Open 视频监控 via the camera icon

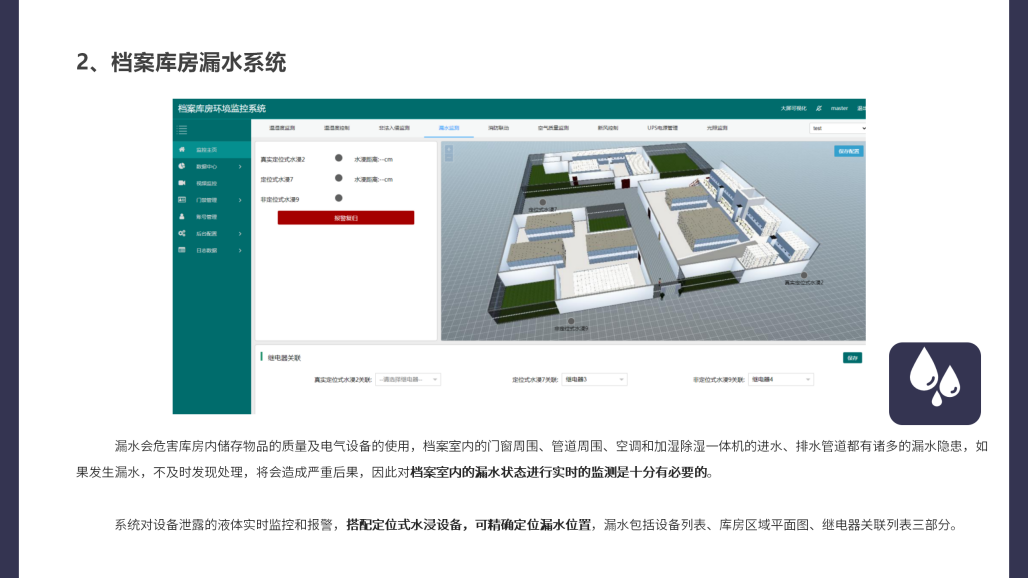[x=180, y=182]
